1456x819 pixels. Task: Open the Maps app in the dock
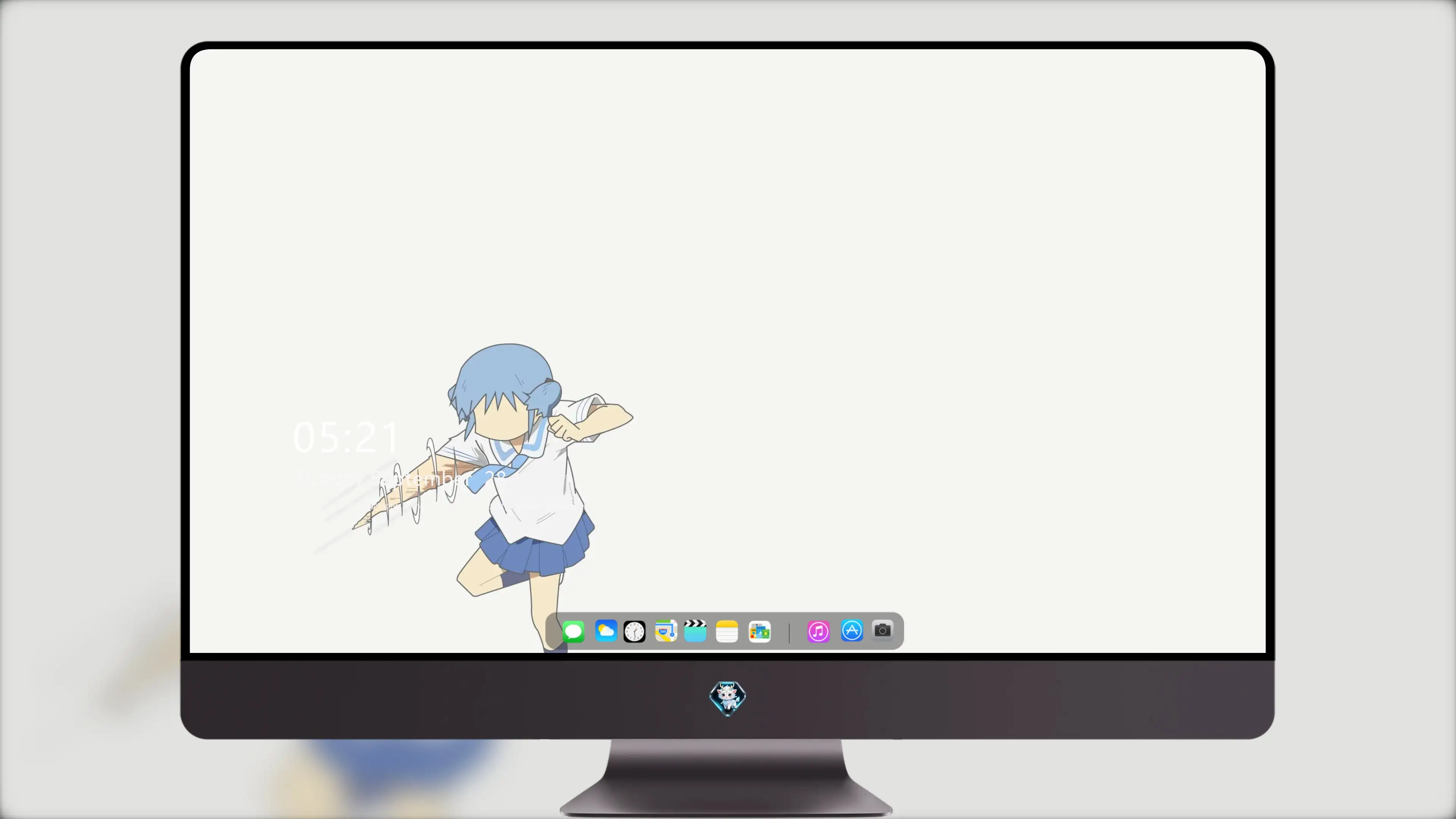click(x=666, y=631)
